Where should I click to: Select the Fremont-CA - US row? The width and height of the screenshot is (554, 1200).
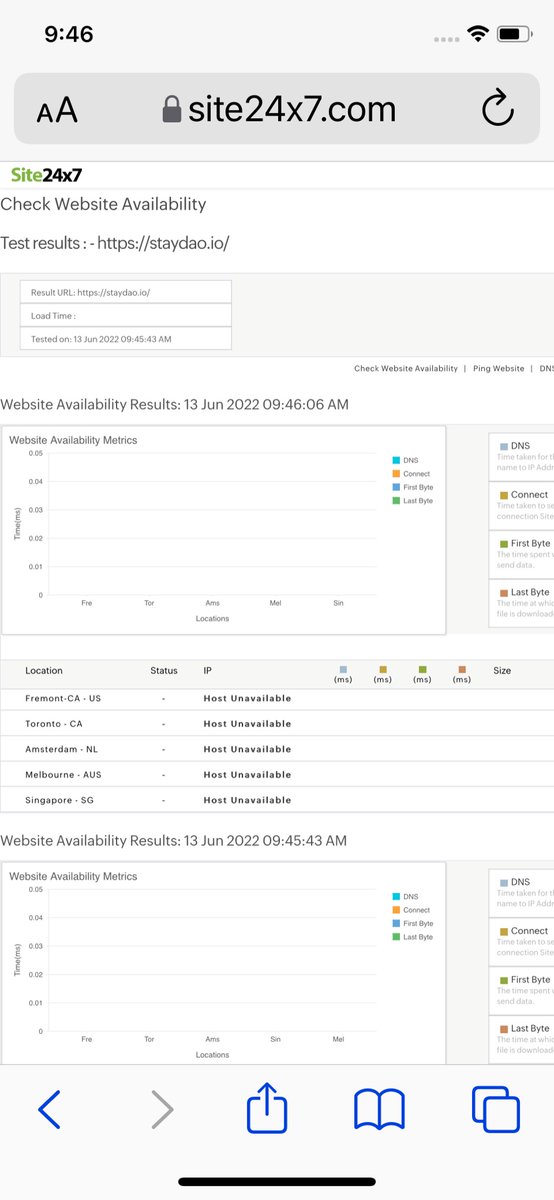click(277, 698)
